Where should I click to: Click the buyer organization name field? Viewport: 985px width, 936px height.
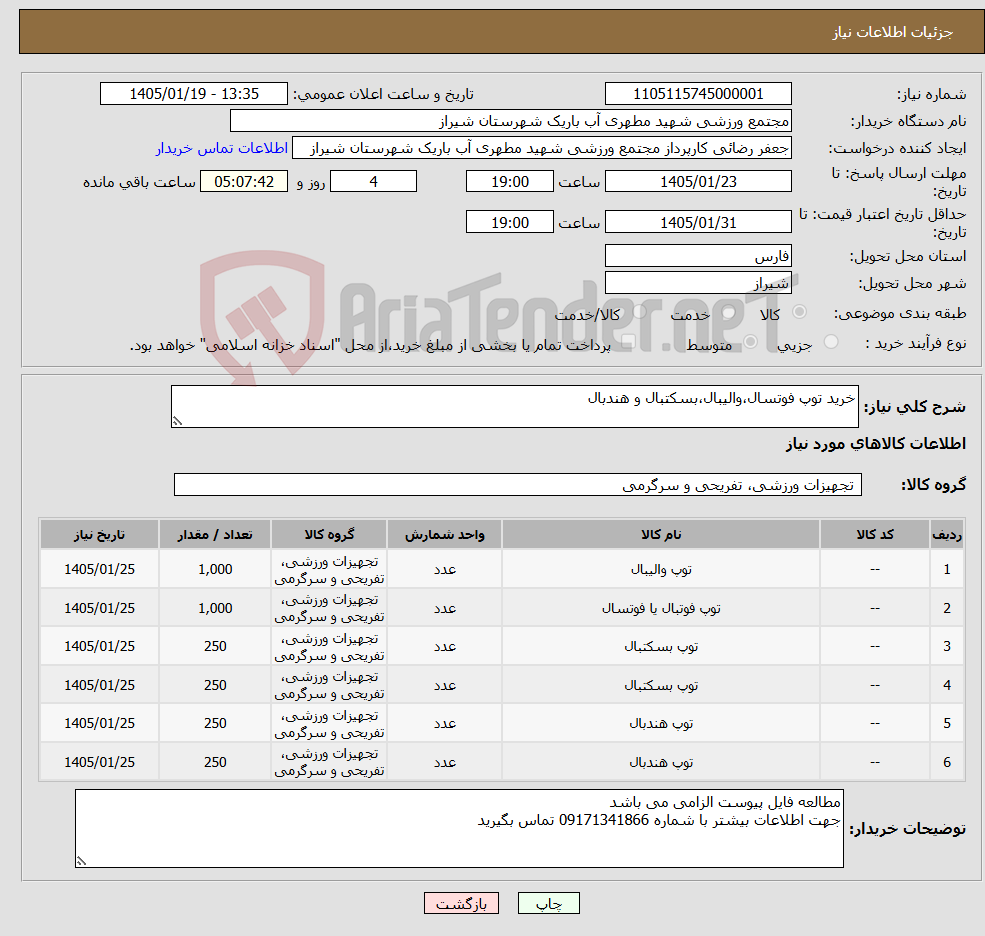[511, 121]
